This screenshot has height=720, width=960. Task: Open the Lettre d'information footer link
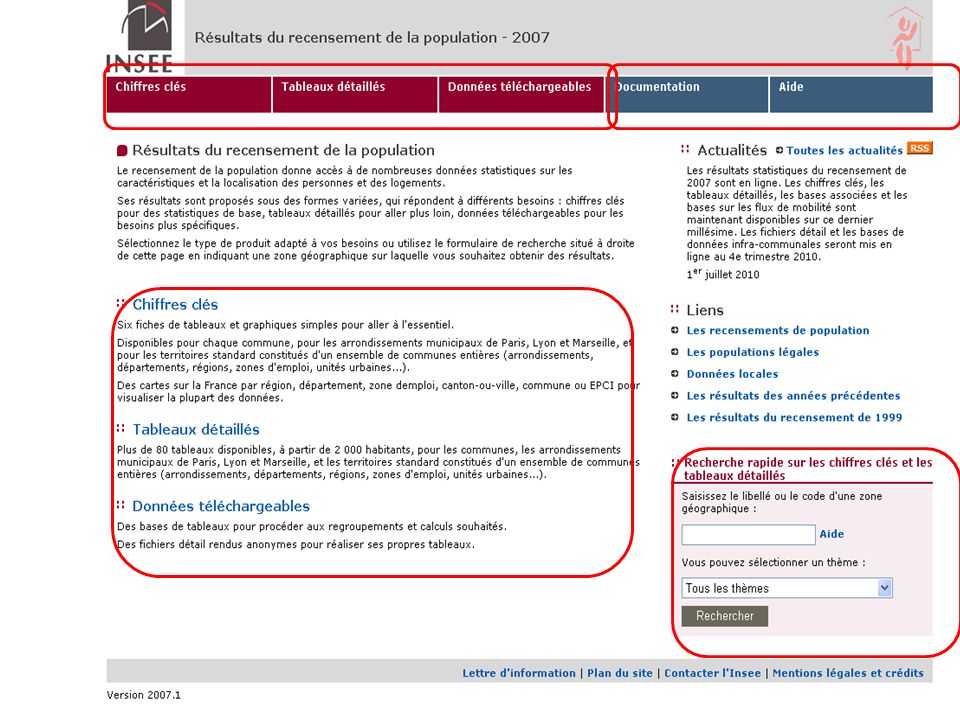pos(519,673)
